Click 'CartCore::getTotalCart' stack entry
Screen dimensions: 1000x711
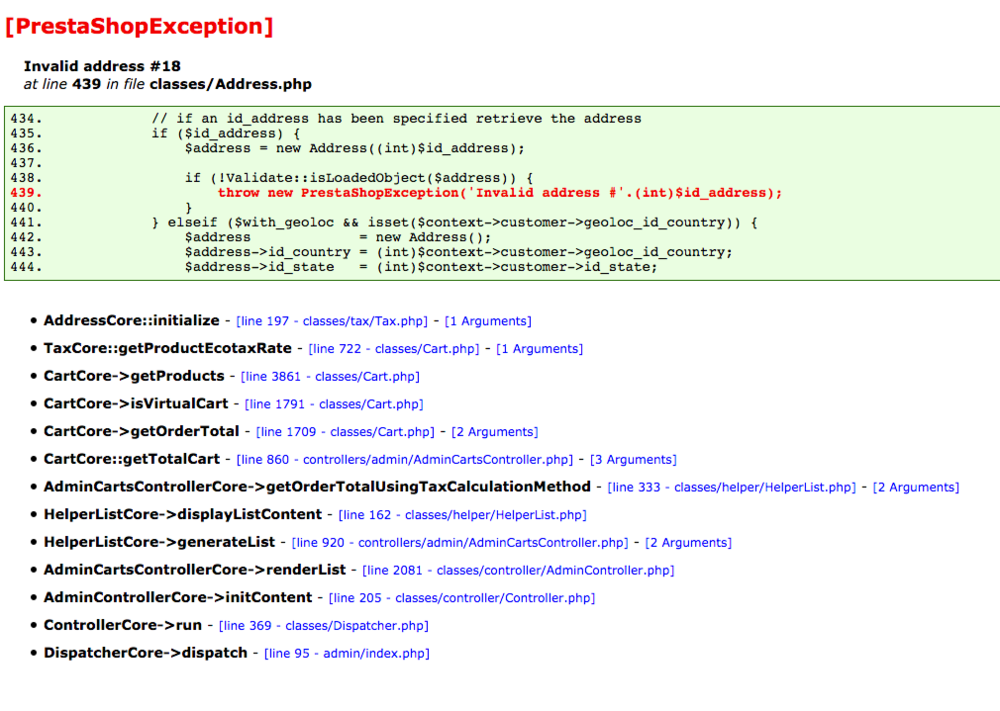(131, 459)
